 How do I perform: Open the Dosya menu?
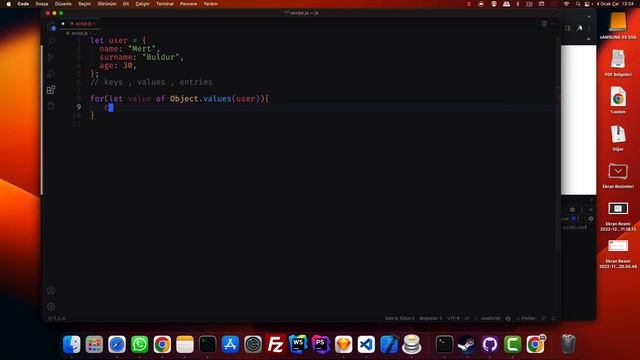point(42,4)
